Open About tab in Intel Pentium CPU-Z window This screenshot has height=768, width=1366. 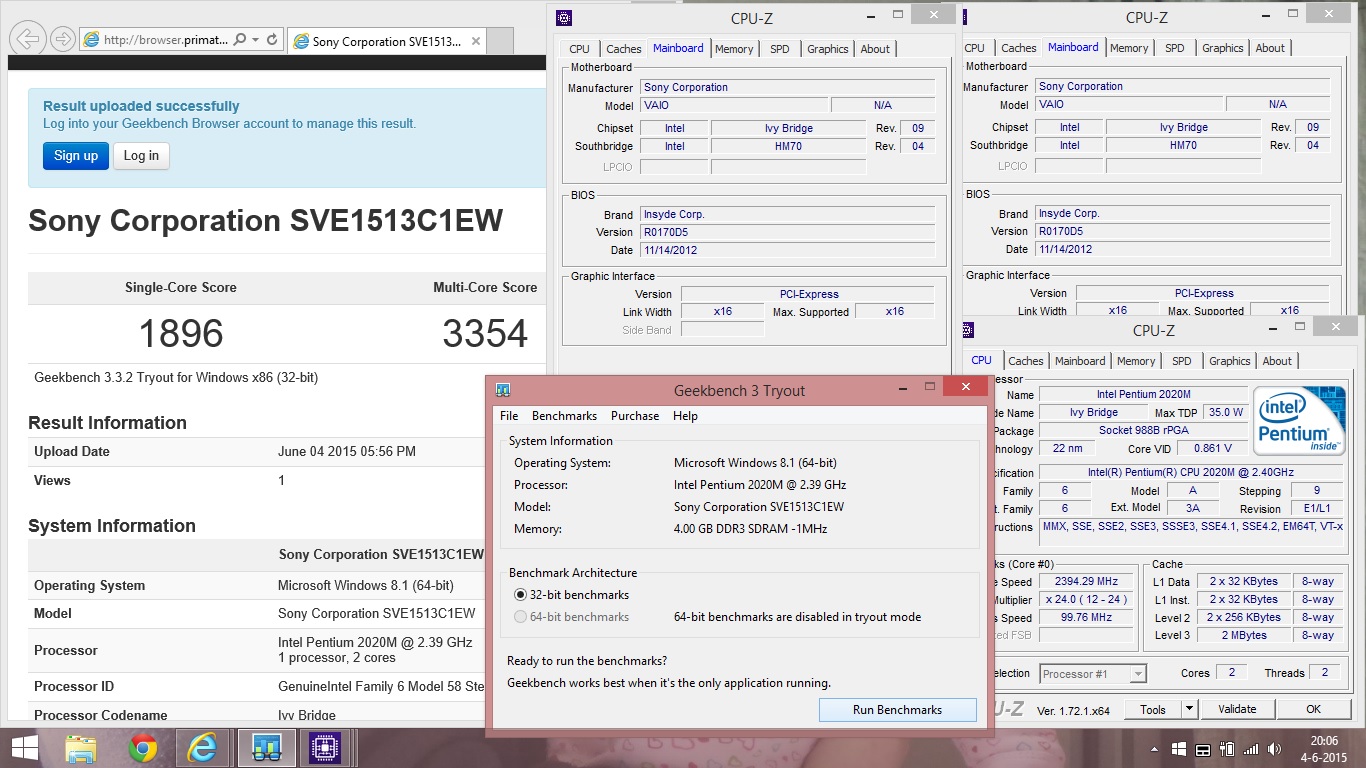[1277, 361]
